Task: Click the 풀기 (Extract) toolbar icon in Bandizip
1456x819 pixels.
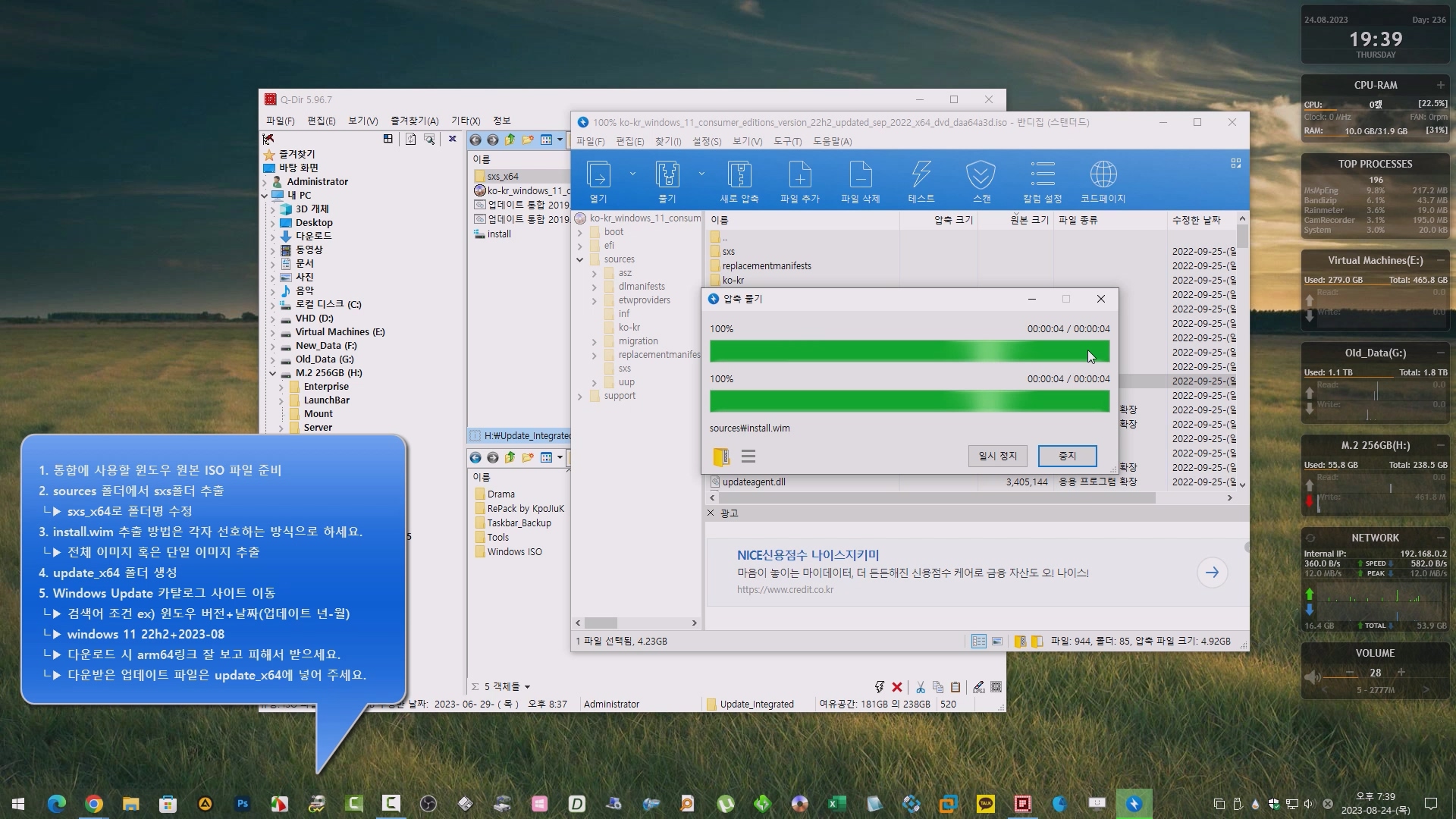Action: (x=667, y=182)
